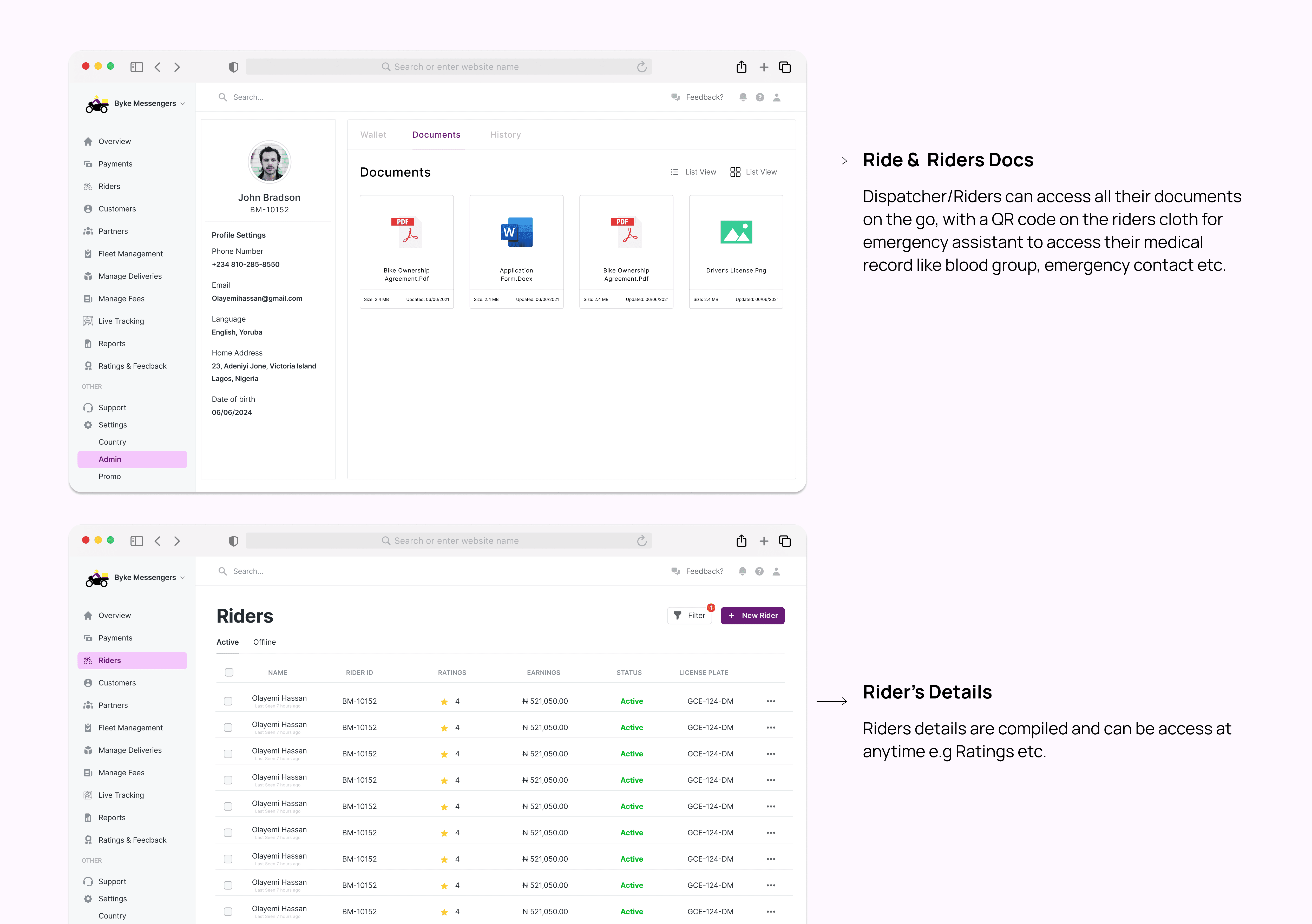Click the help question mark icon in top window
Image resolution: width=1312 pixels, height=924 pixels.
pyautogui.click(x=759, y=97)
